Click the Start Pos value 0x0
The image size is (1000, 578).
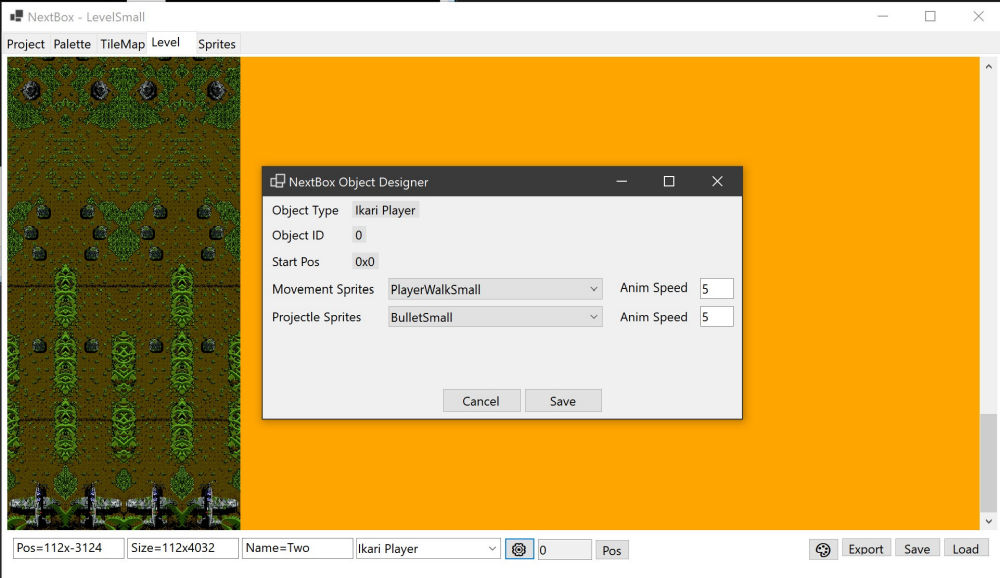tap(365, 262)
